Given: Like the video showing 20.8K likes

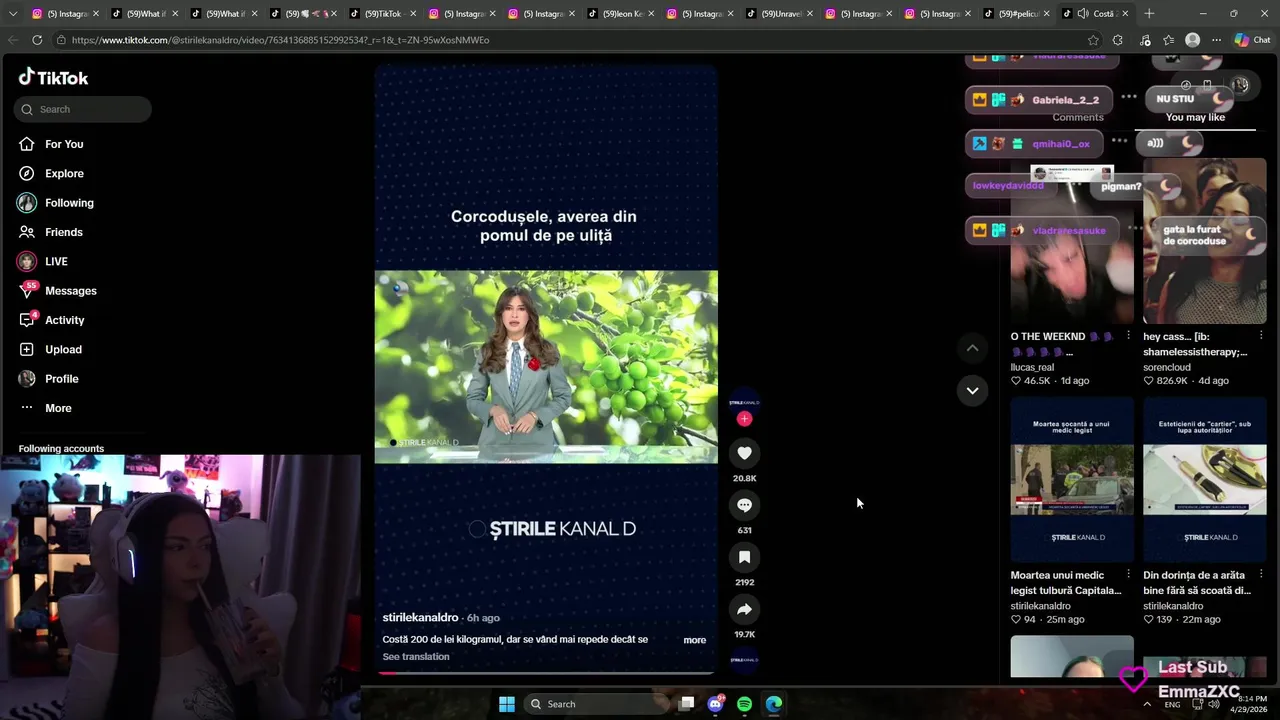Looking at the screenshot, I should pos(744,453).
